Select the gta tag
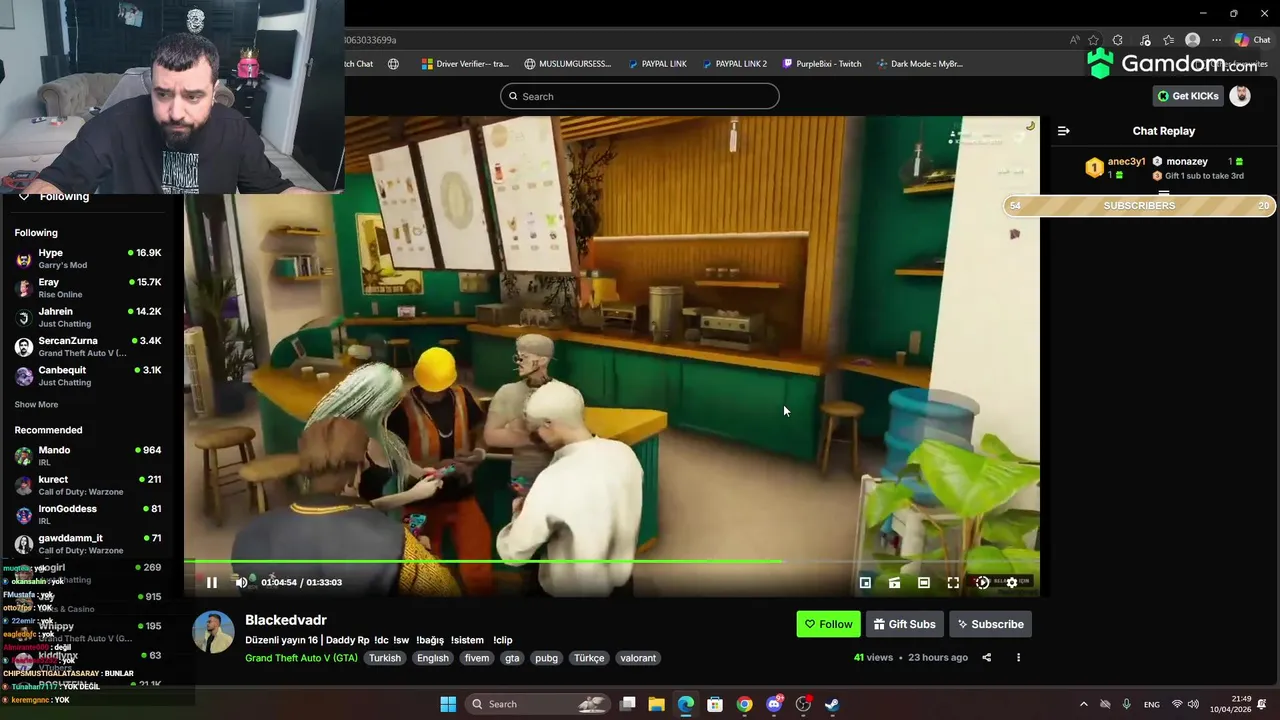Screen dimensions: 1280x720 pyautogui.click(x=512, y=658)
